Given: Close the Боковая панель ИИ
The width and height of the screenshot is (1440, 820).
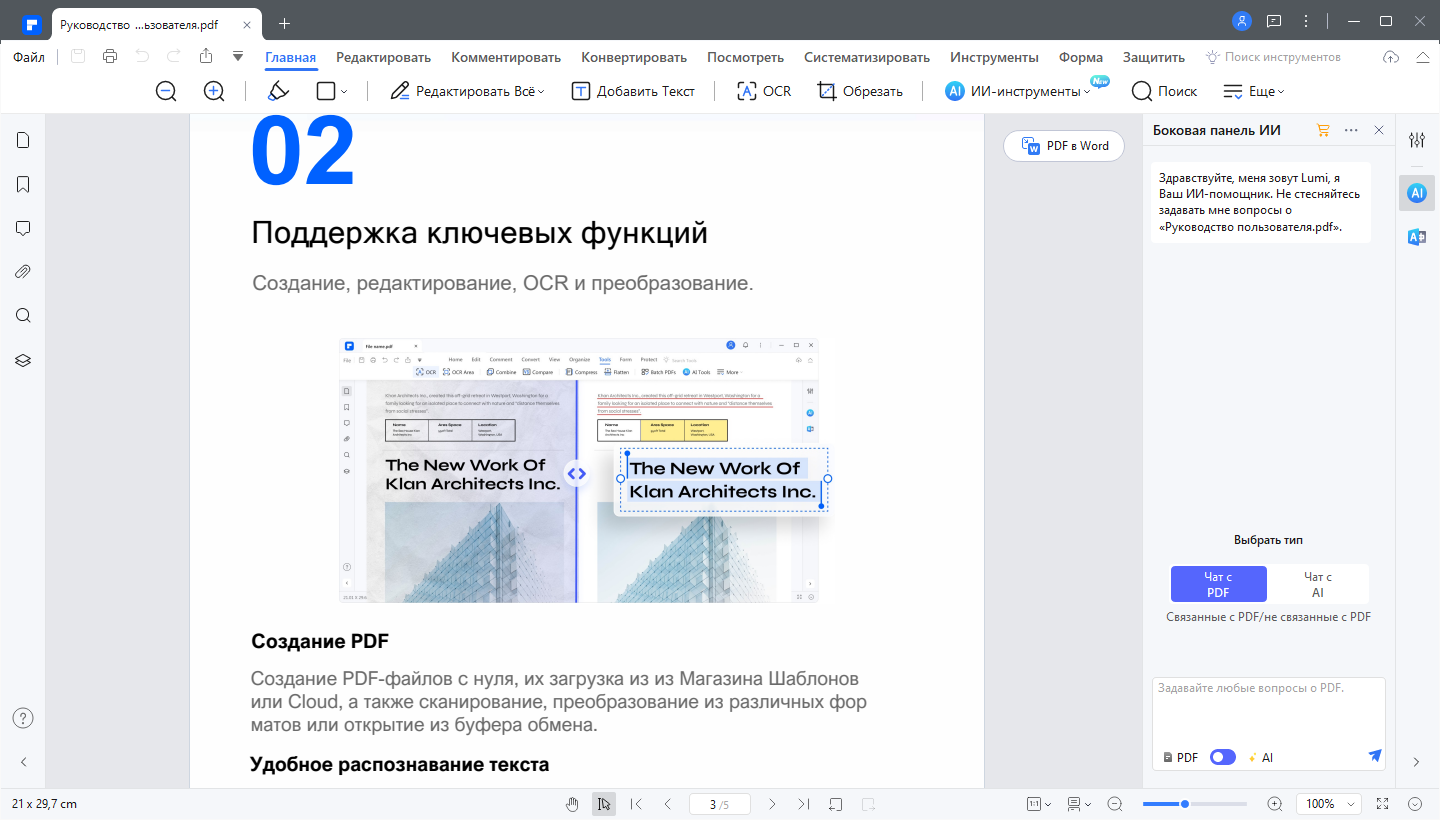Looking at the screenshot, I should [1379, 130].
